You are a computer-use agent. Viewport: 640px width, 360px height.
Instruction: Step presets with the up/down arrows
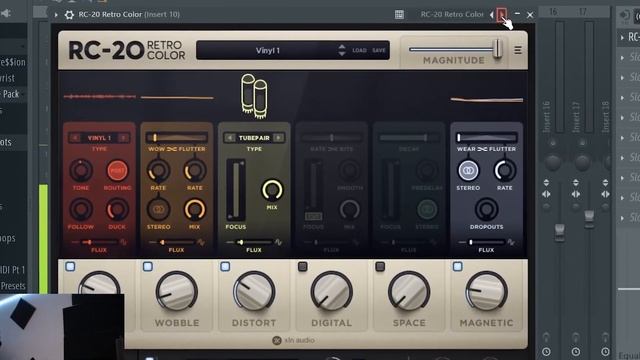point(342,50)
